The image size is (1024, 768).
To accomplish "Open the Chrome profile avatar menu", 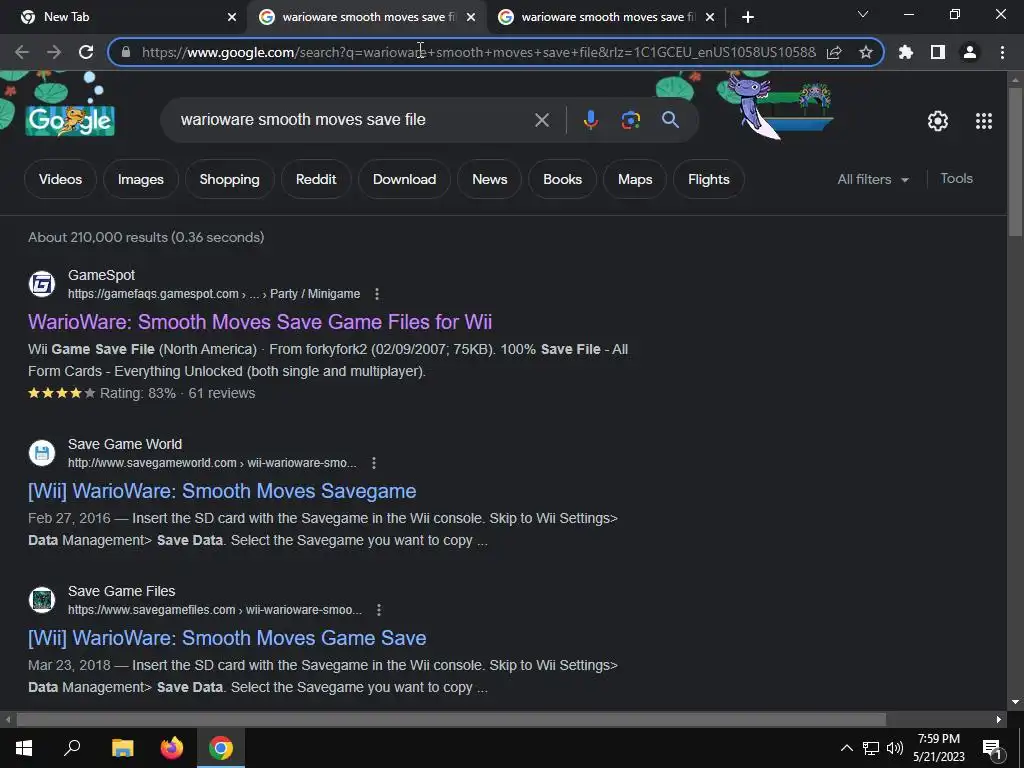I will tap(970, 52).
